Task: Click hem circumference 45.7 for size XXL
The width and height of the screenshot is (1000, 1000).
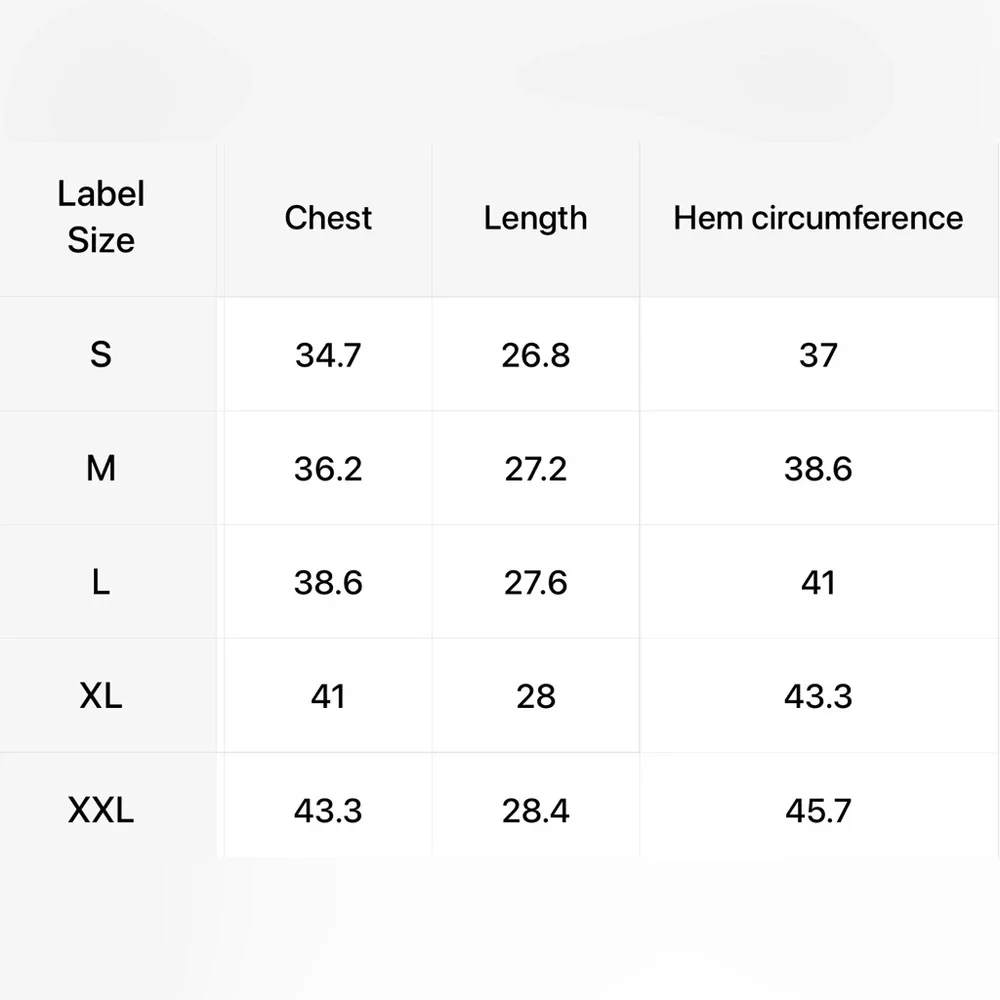Action: point(818,810)
